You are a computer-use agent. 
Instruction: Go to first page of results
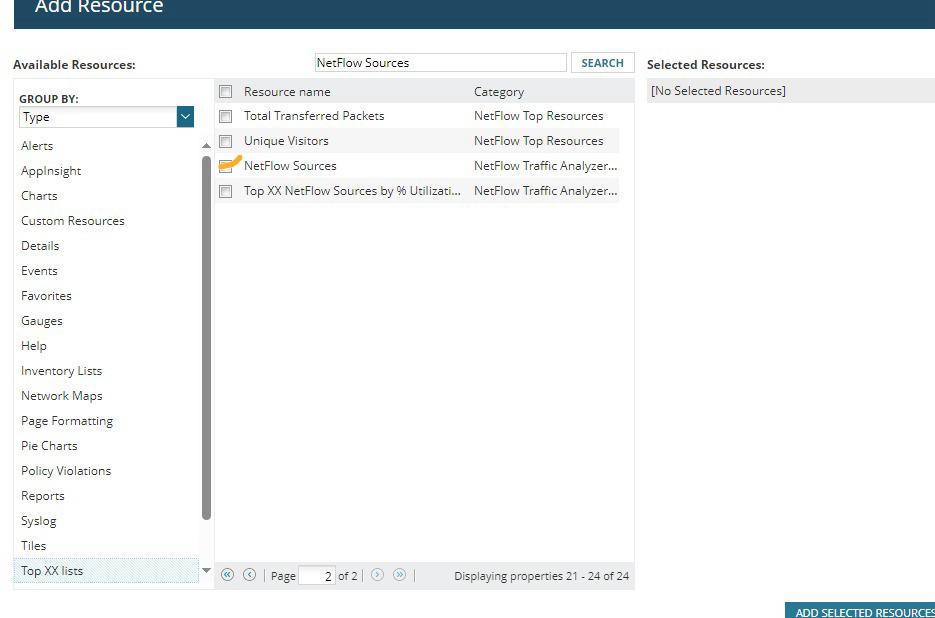point(227,575)
